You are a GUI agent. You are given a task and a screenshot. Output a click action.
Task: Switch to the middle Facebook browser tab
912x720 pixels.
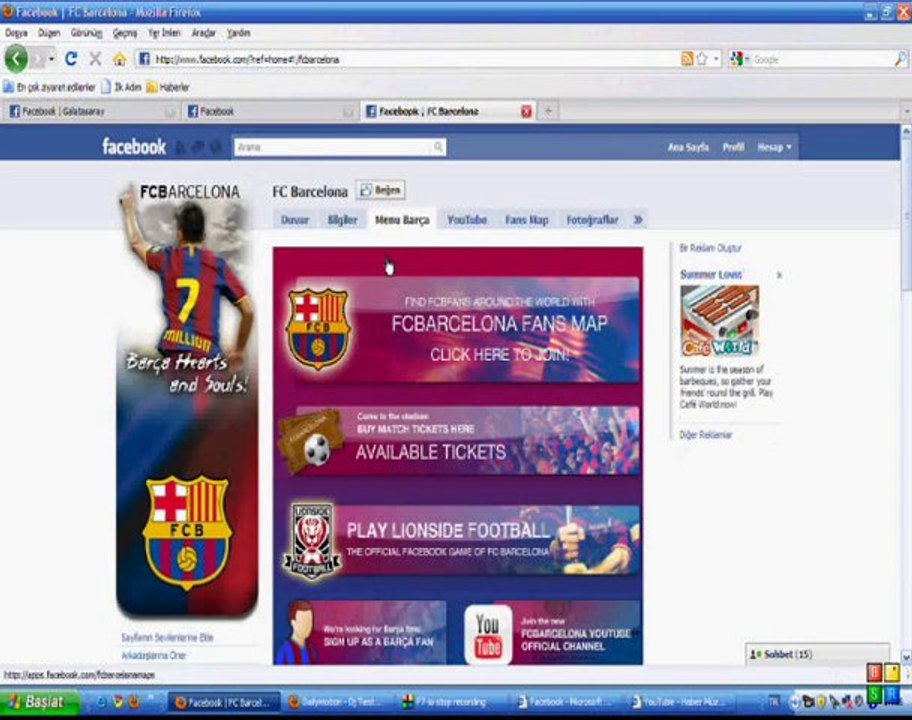(x=269, y=111)
